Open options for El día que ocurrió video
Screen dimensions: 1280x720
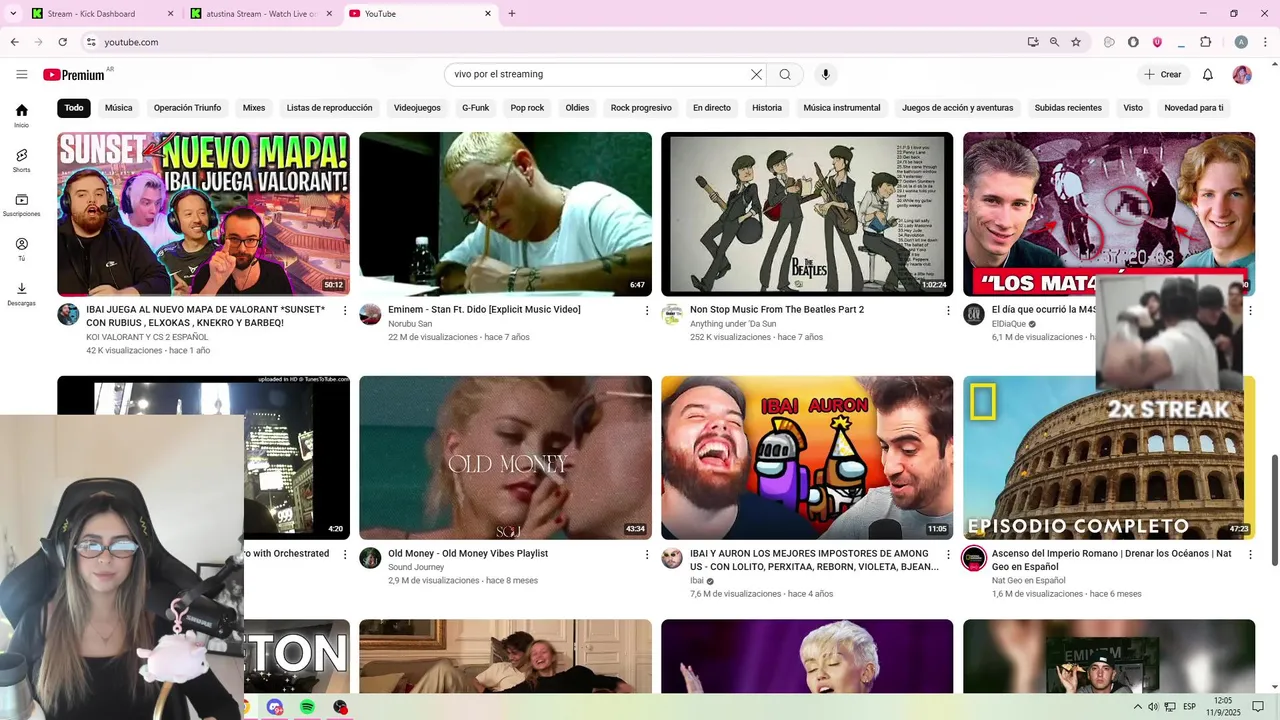pos(1250,311)
